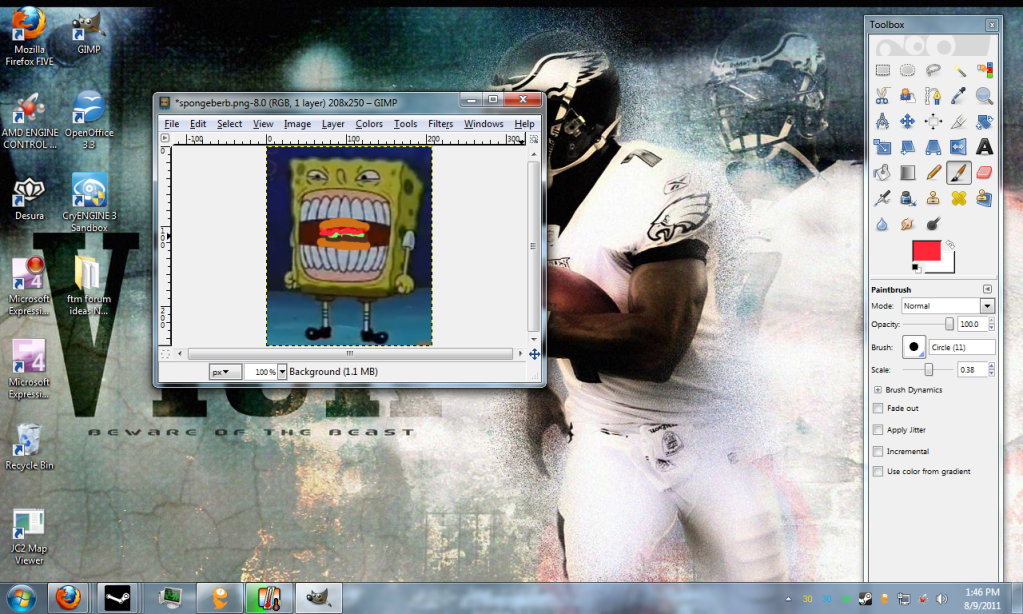The width and height of the screenshot is (1023, 614).
Task: Open the Paintbrush tool options menu button
Action: 987,289
